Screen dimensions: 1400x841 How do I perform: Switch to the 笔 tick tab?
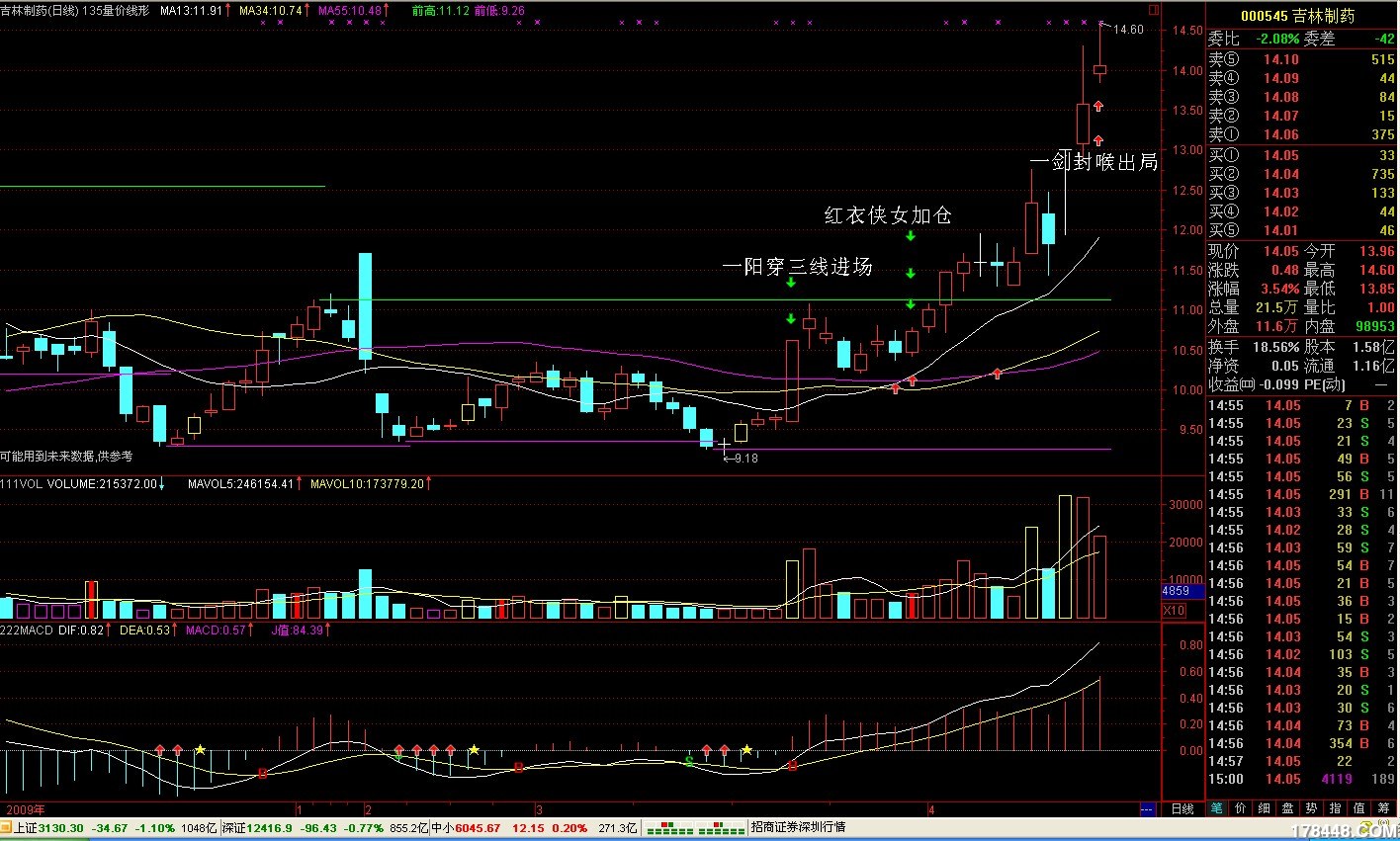coord(1217,808)
